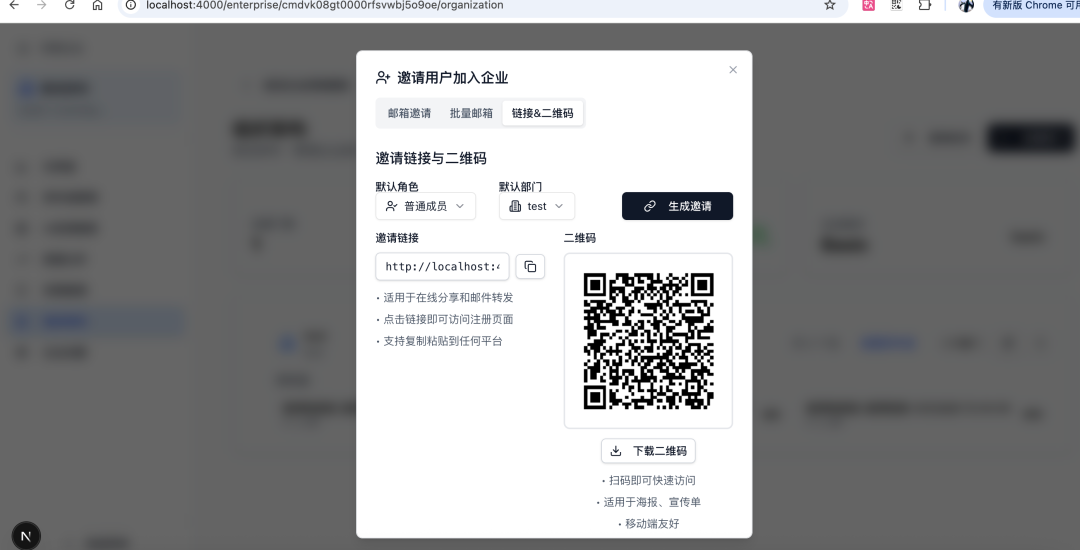Click the 生成邀请 button
The image size is (1080, 550).
(677, 206)
